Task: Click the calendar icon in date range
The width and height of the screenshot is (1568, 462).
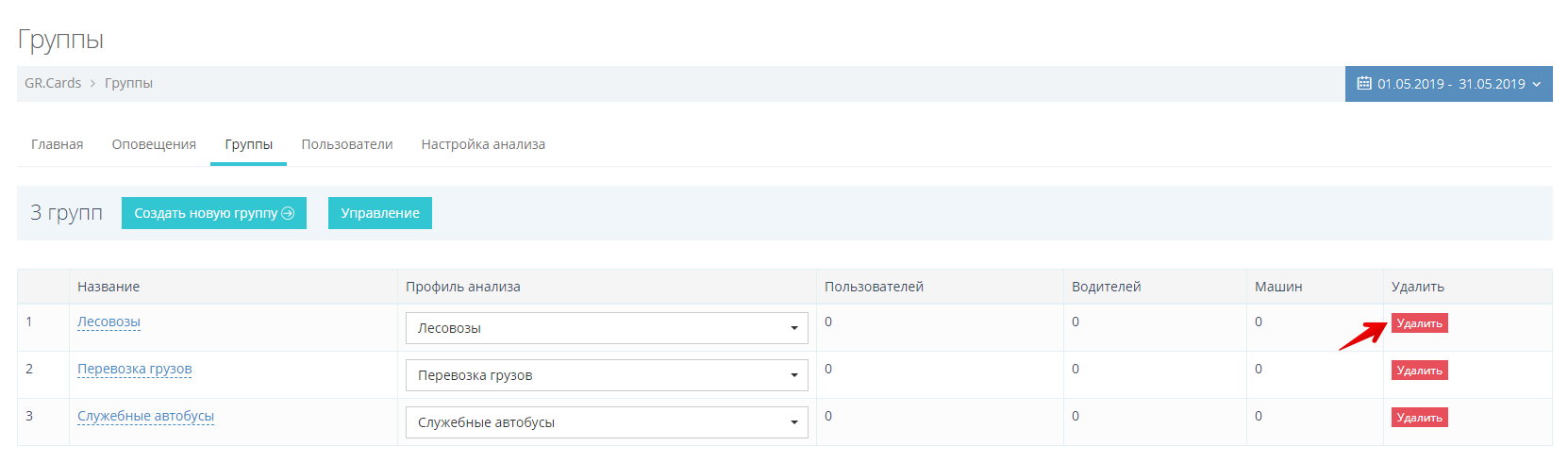Action: coord(1363,84)
